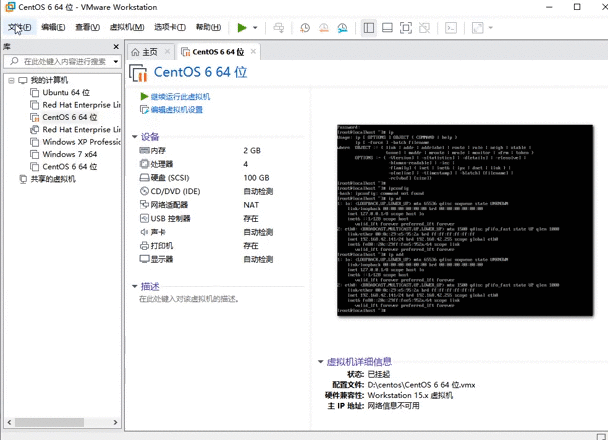Image resolution: width=608 pixels, height=440 pixels.
Task: Click the NAT network adapter value
Action: 251,205
